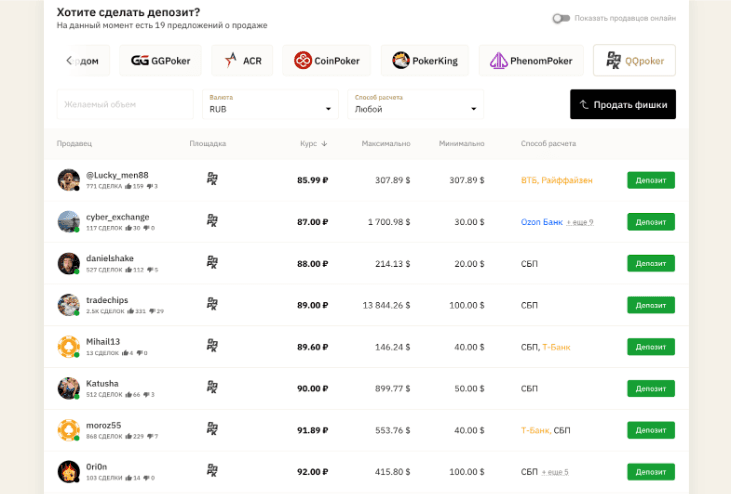The image size is (731, 494).
Task: Click the QQpoker icon in Mihail13 row
Action: [212, 345]
